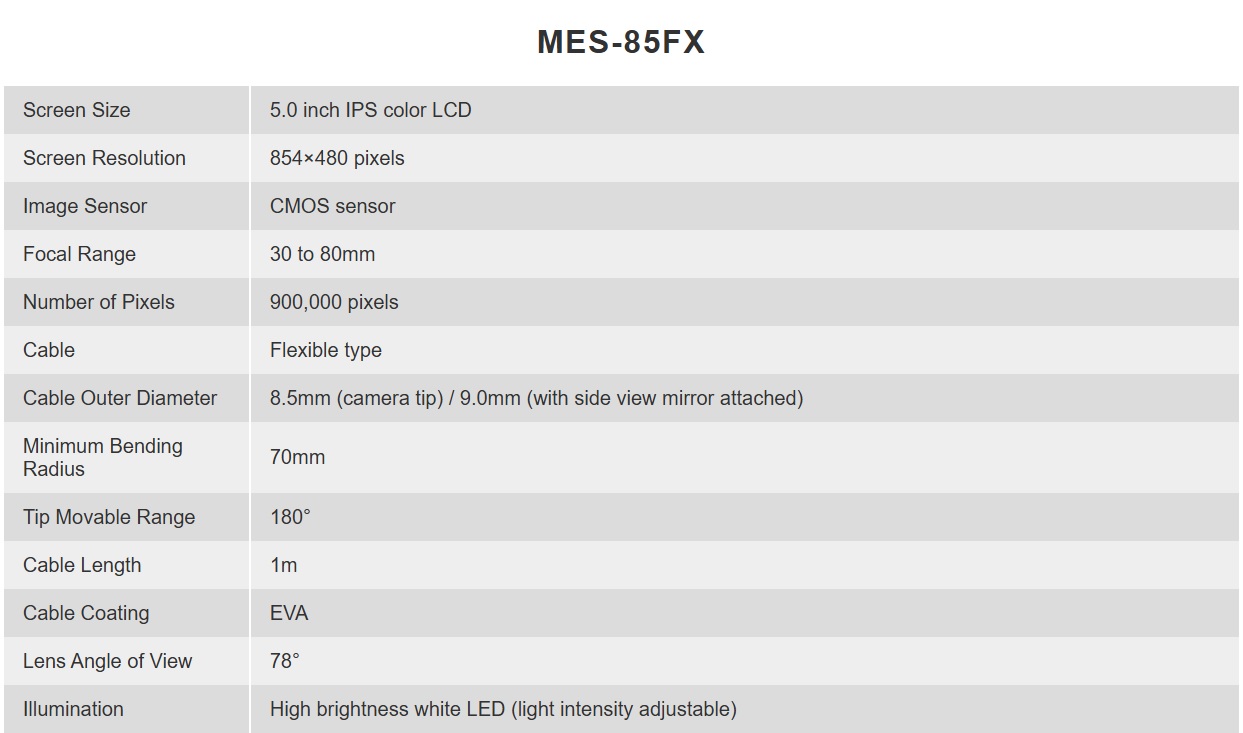Select the Minimum Bending Radius label
This screenshot has width=1243, height=733.
103,457
